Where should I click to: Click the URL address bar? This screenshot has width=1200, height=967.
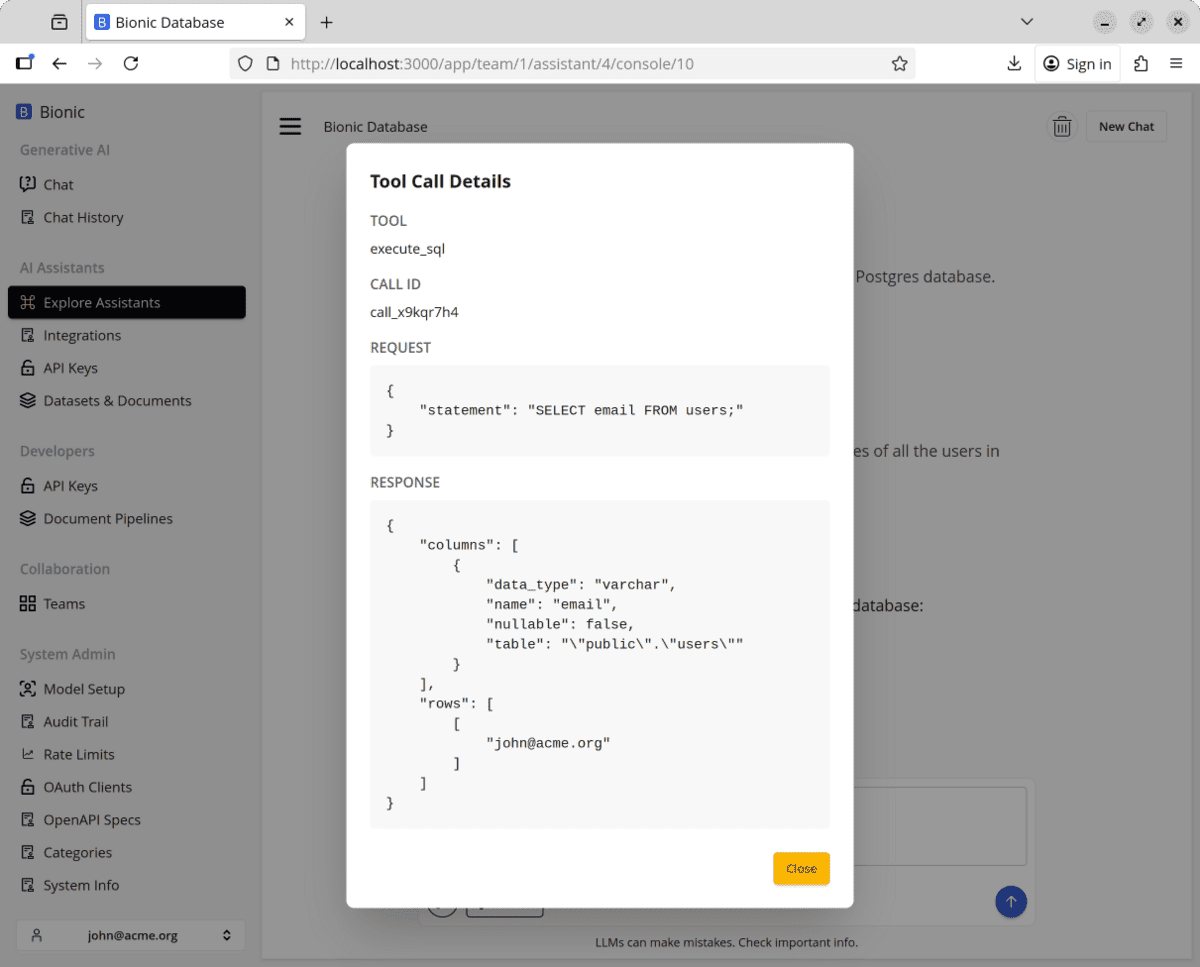pos(580,64)
